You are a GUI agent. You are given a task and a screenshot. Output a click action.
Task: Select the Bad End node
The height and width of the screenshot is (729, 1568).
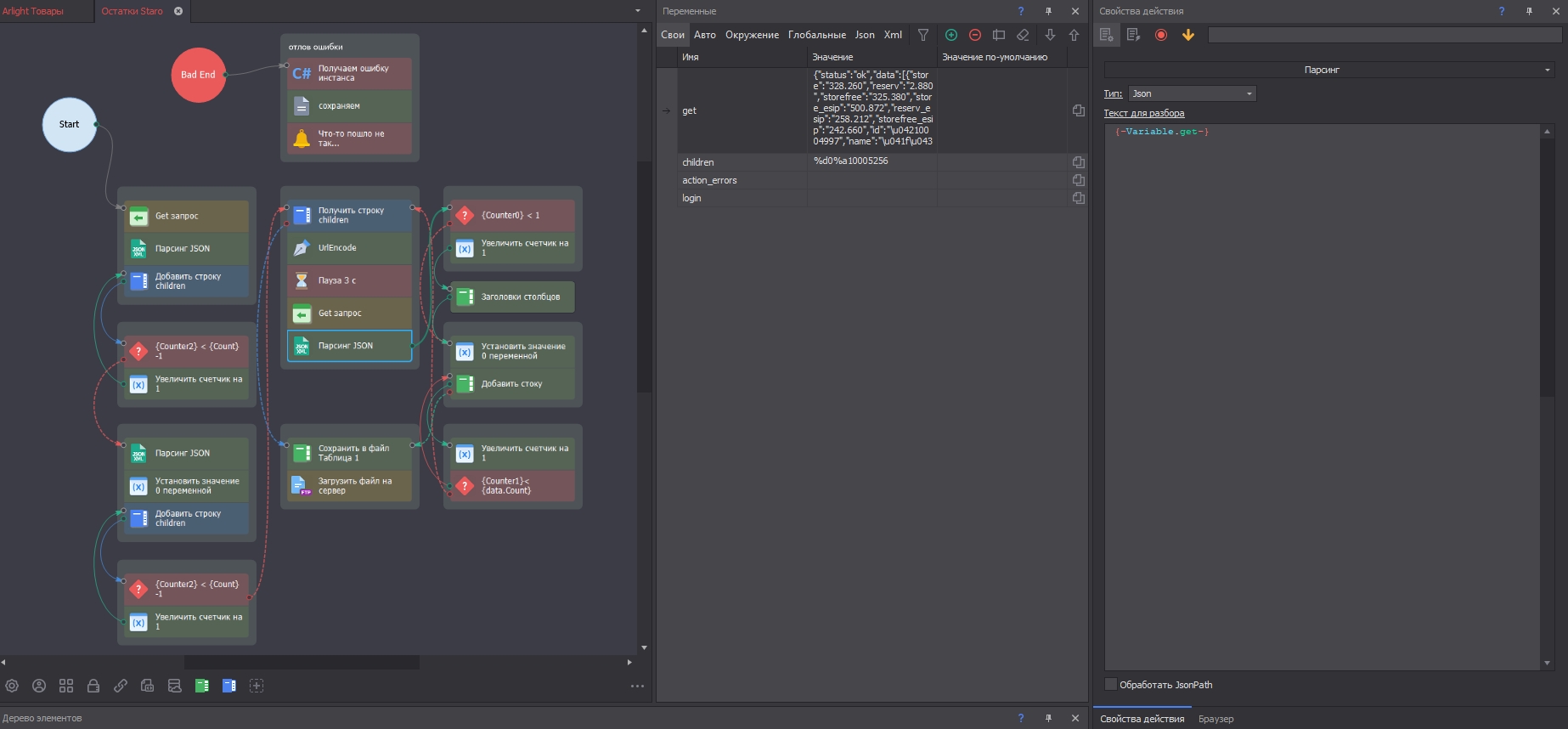tap(198, 75)
